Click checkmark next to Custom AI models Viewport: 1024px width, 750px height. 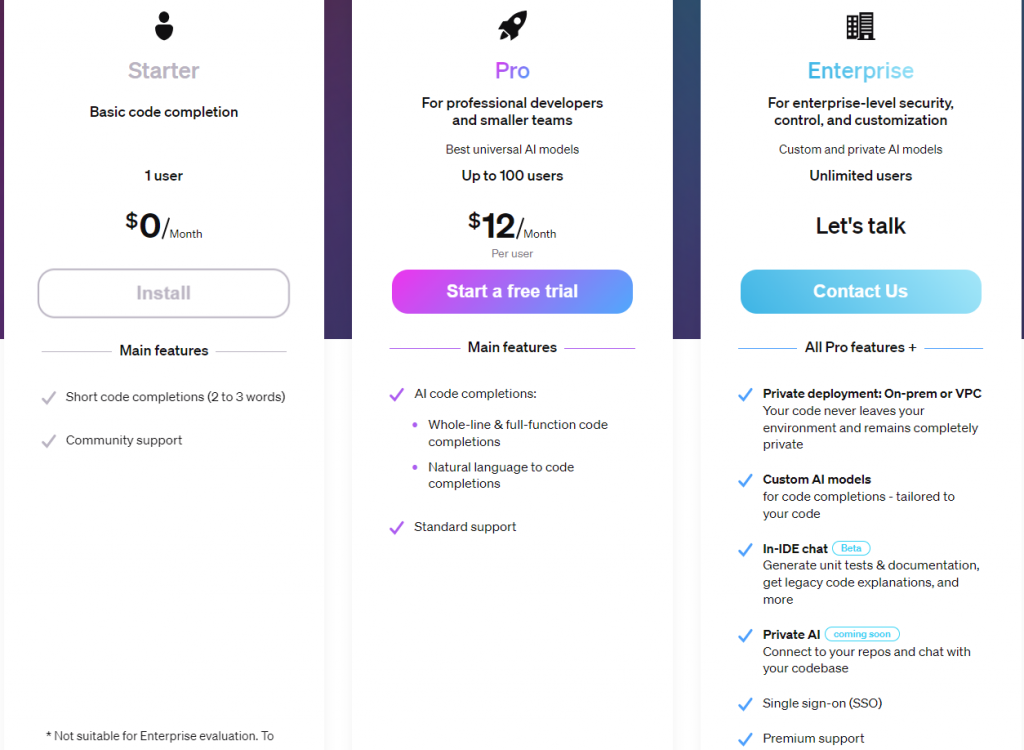tap(745, 481)
